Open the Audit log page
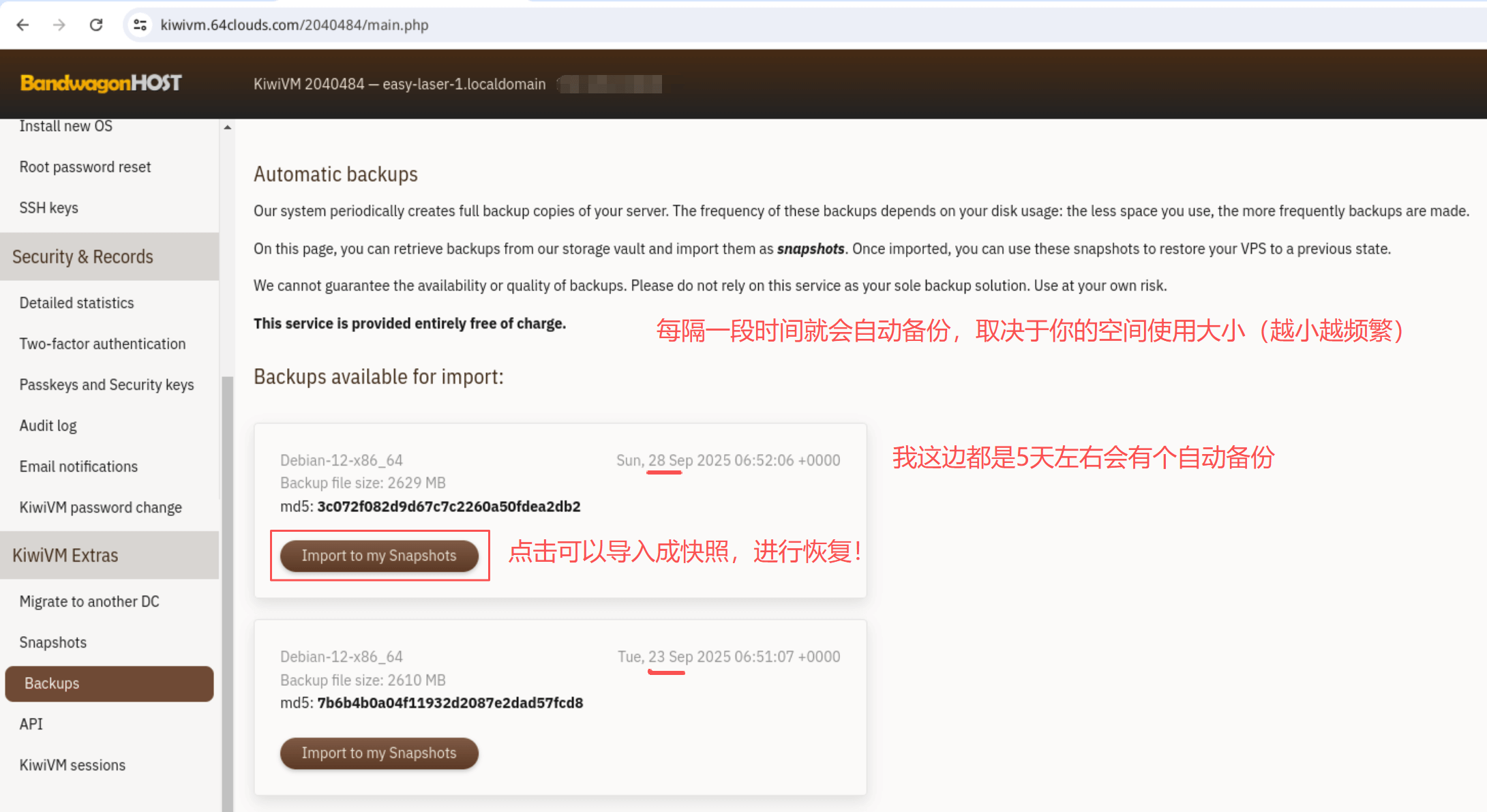 [x=48, y=425]
